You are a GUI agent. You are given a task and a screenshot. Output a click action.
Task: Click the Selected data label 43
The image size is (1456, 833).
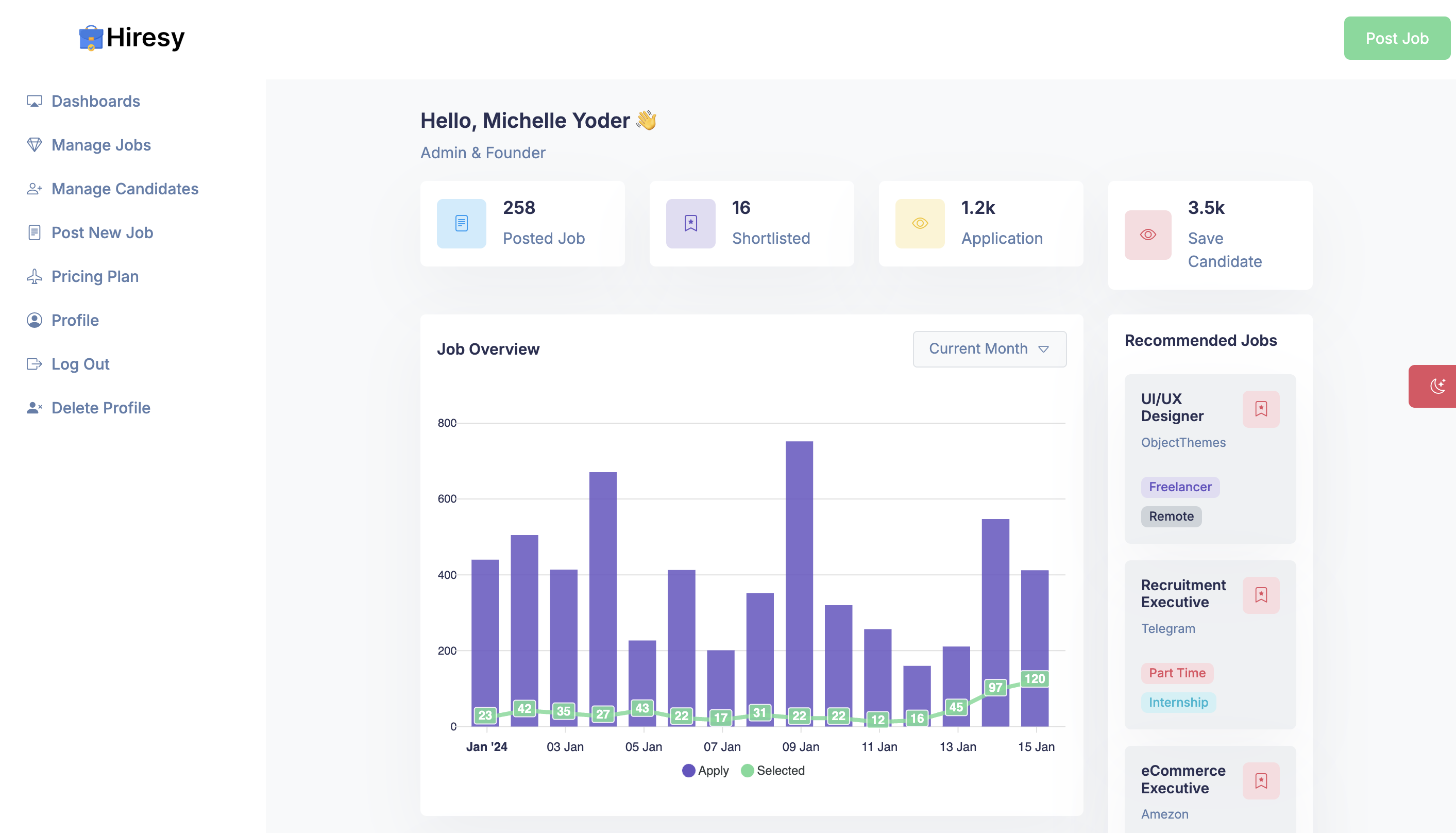[642, 708]
